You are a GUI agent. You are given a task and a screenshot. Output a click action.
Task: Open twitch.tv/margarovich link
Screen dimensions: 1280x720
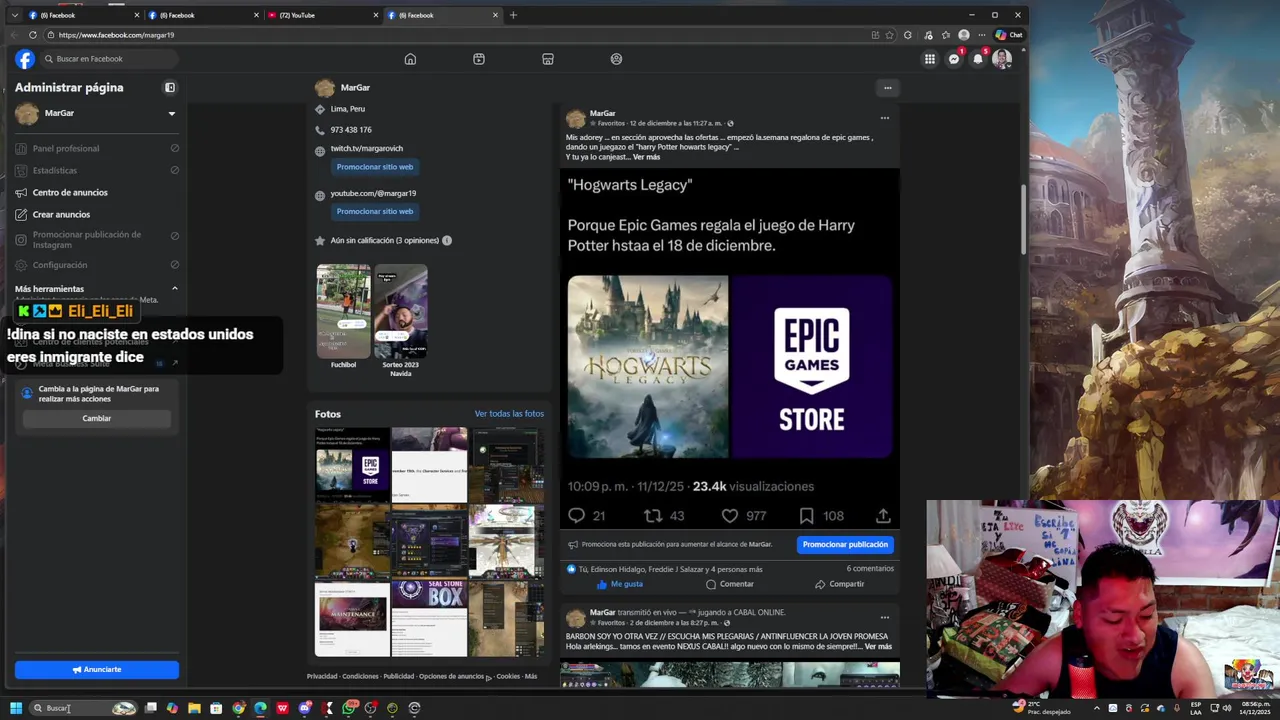(367, 149)
